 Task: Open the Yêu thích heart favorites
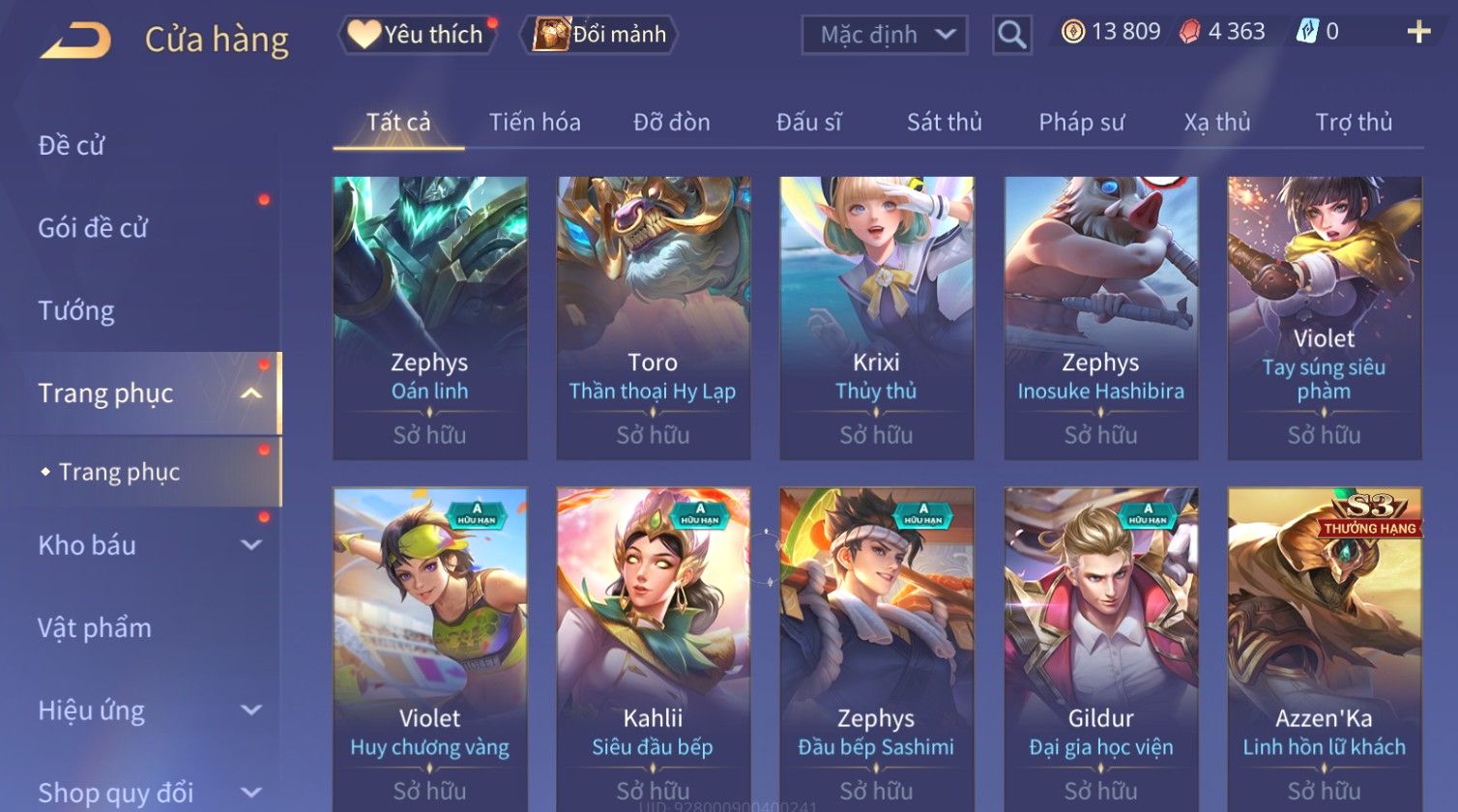coord(364,34)
